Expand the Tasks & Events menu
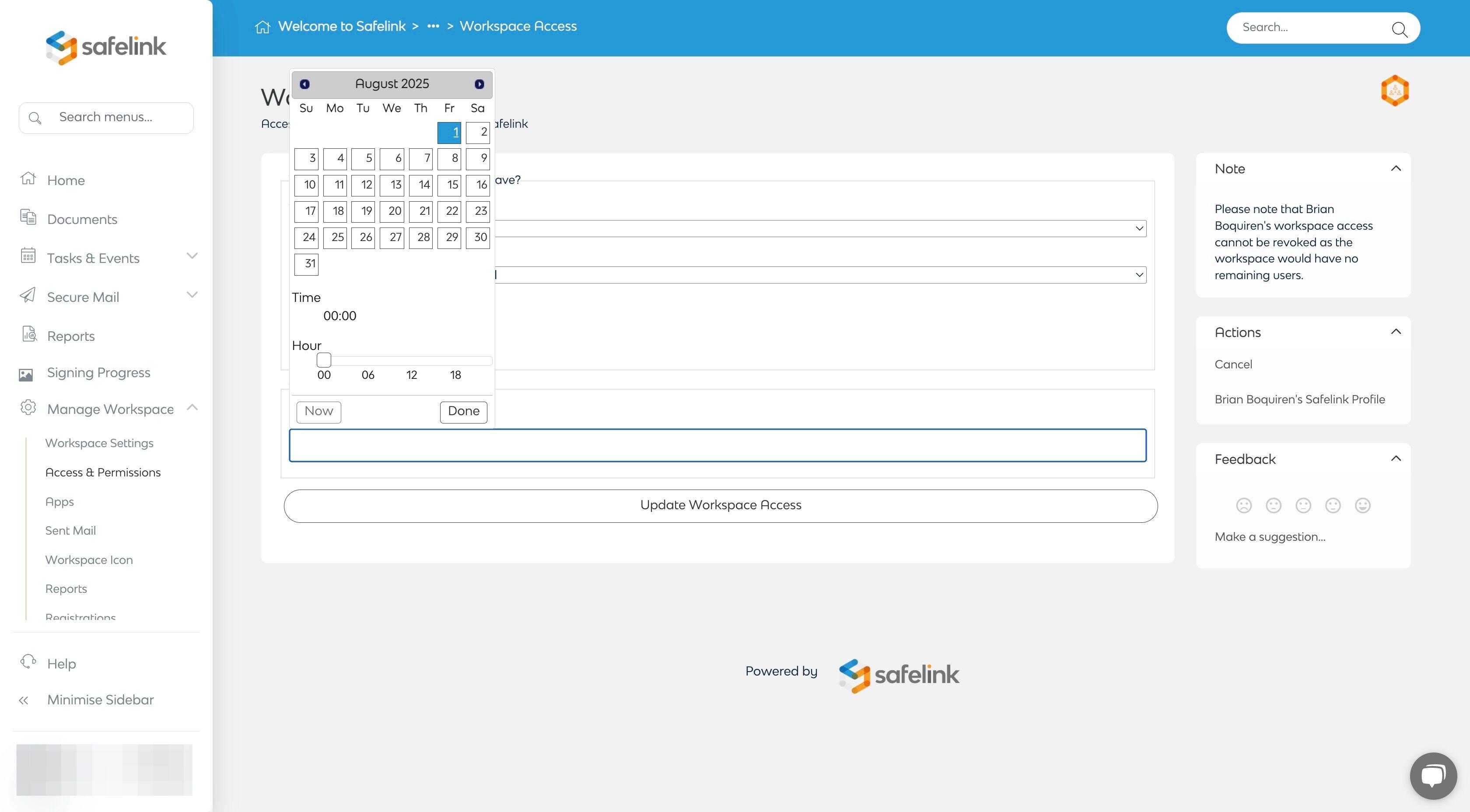The image size is (1470, 812). pyautogui.click(x=192, y=256)
